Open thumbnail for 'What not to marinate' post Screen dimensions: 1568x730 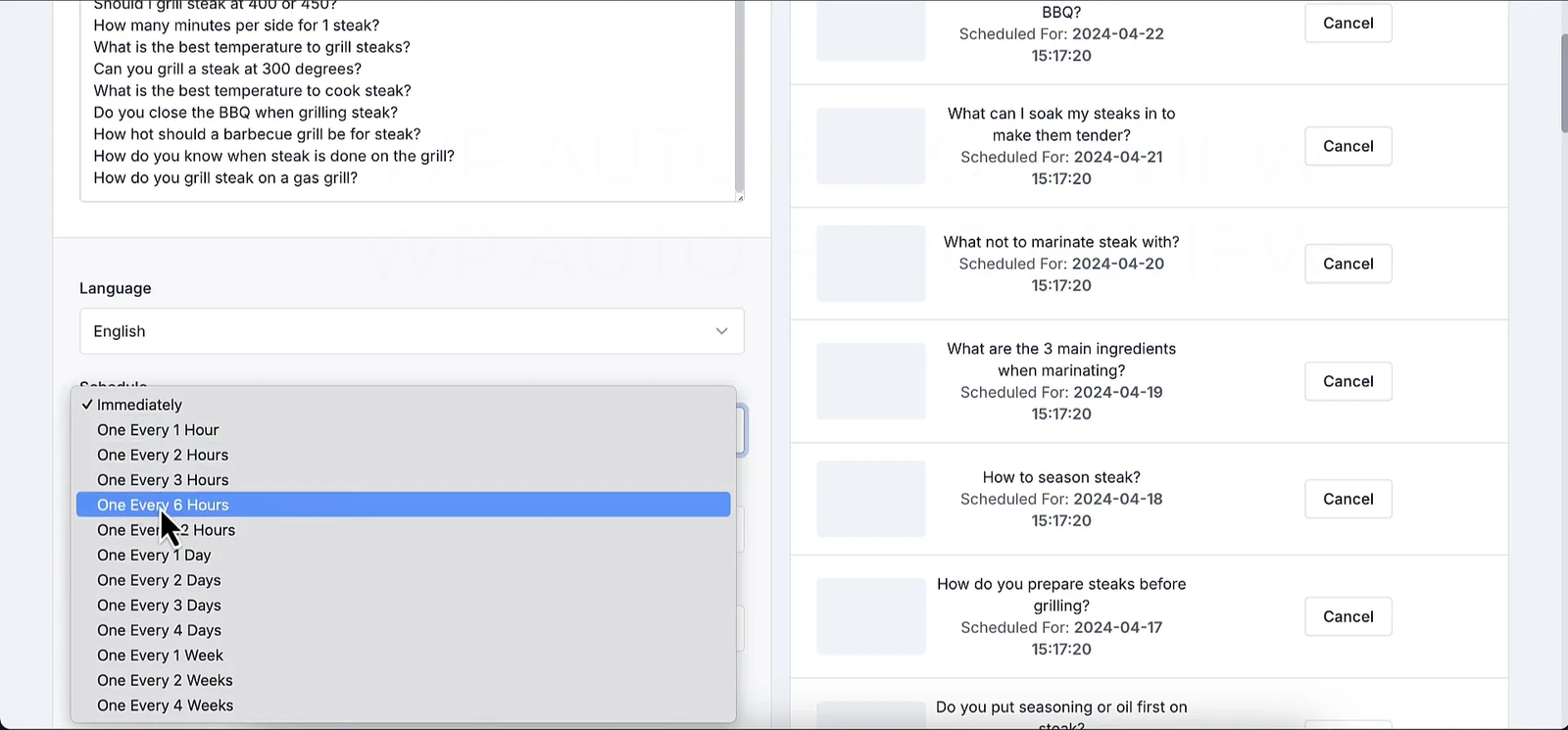pos(870,264)
